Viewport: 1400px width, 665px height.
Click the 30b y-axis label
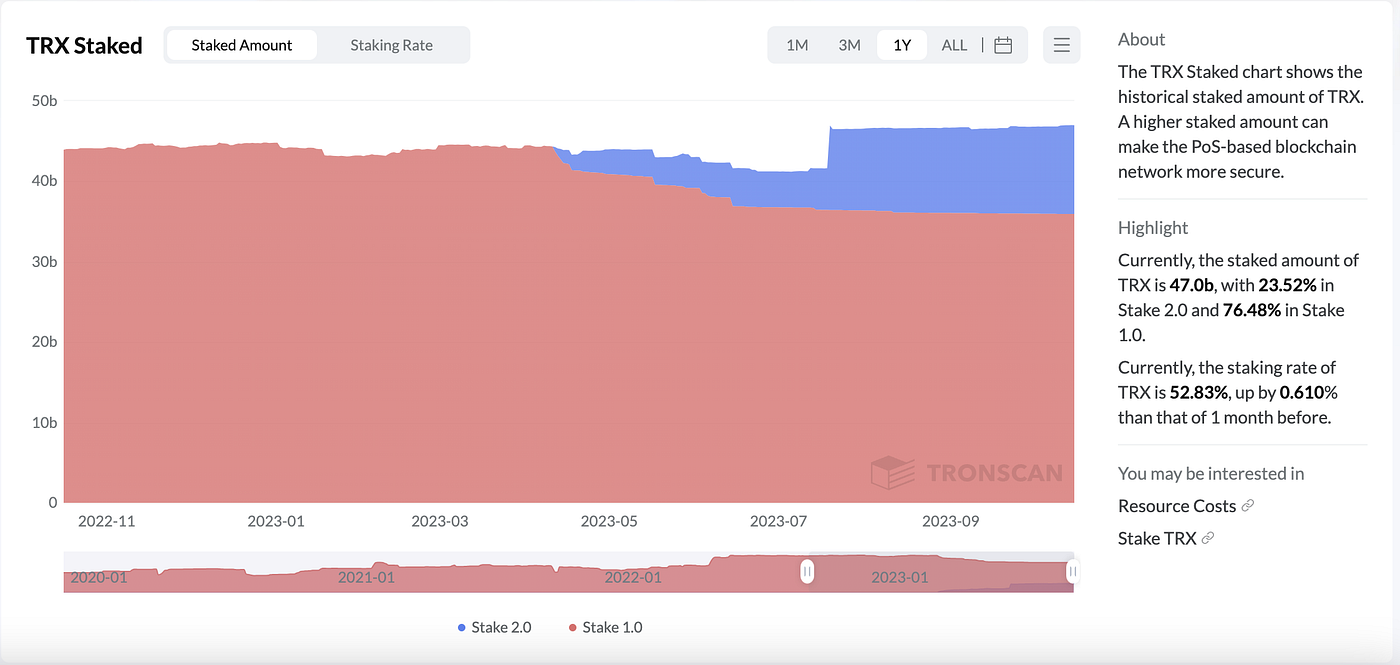pyautogui.click(x=45, y=261)
